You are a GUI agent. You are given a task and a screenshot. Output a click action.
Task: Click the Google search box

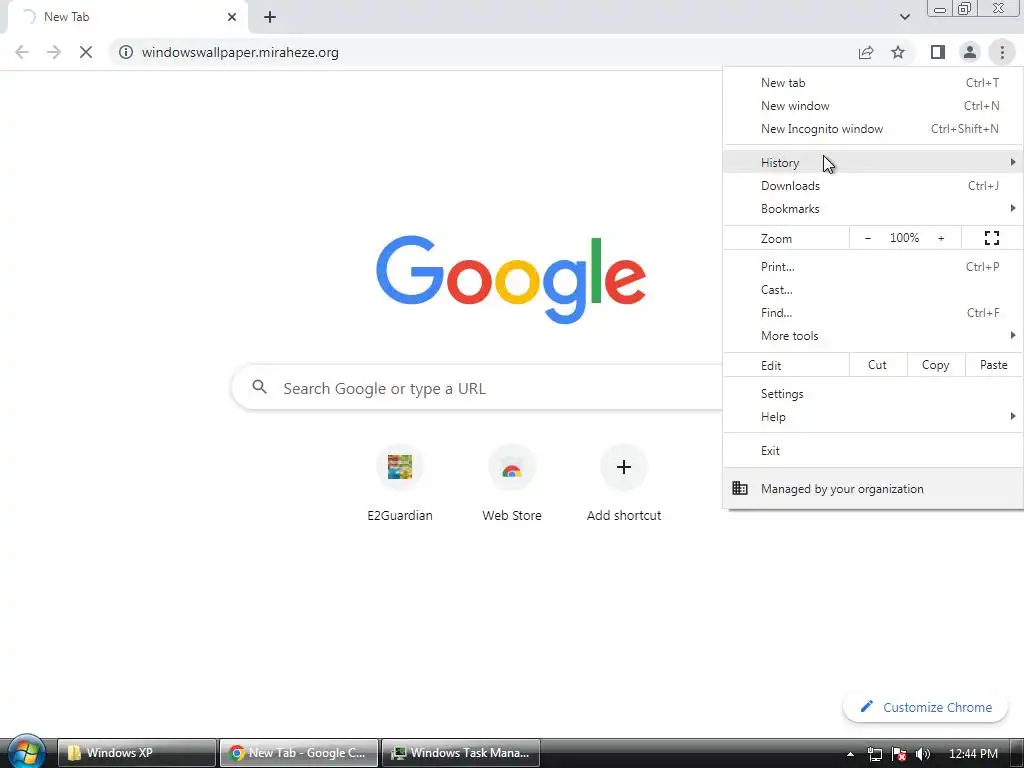[x=477, y=388]
